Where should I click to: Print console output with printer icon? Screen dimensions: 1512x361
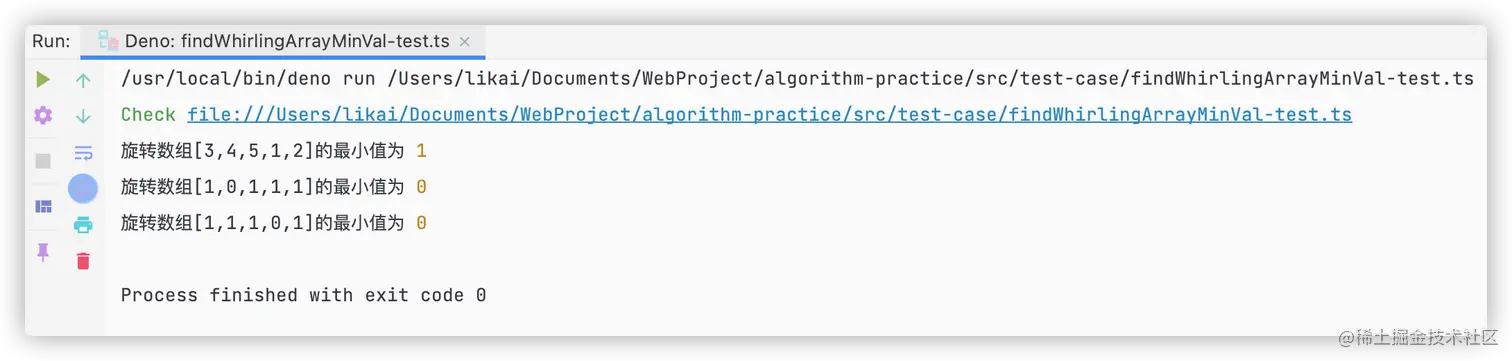point(83,225)
